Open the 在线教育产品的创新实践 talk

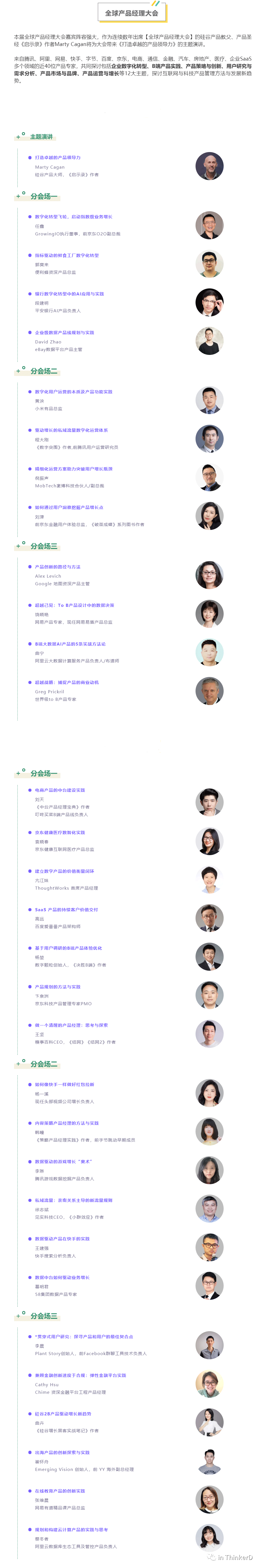point(60,1491)
